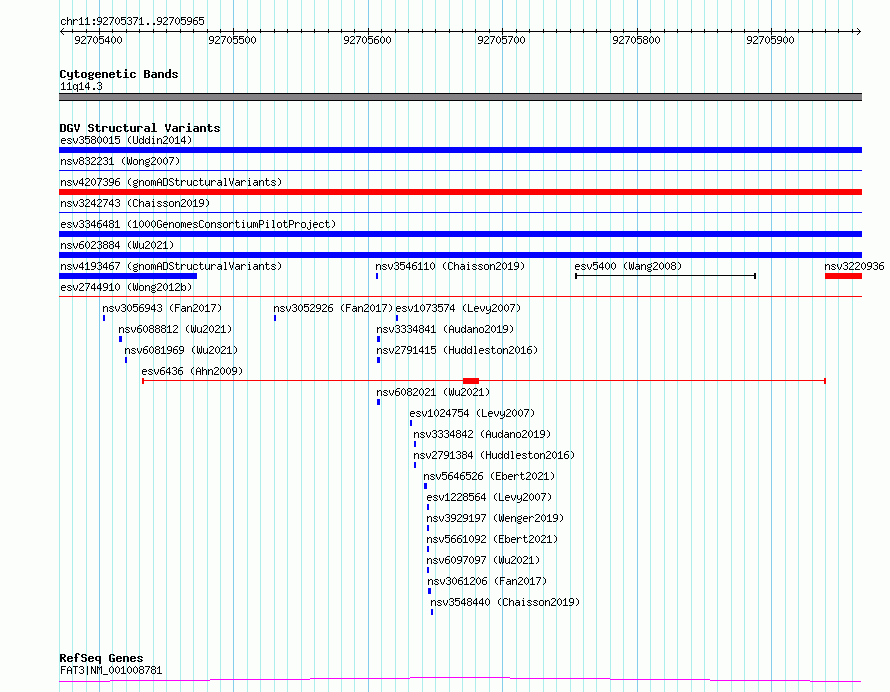Click the magenta FAT3 gene track line
The height and width of the screenshot is (692, 890).
coord(460,680)
